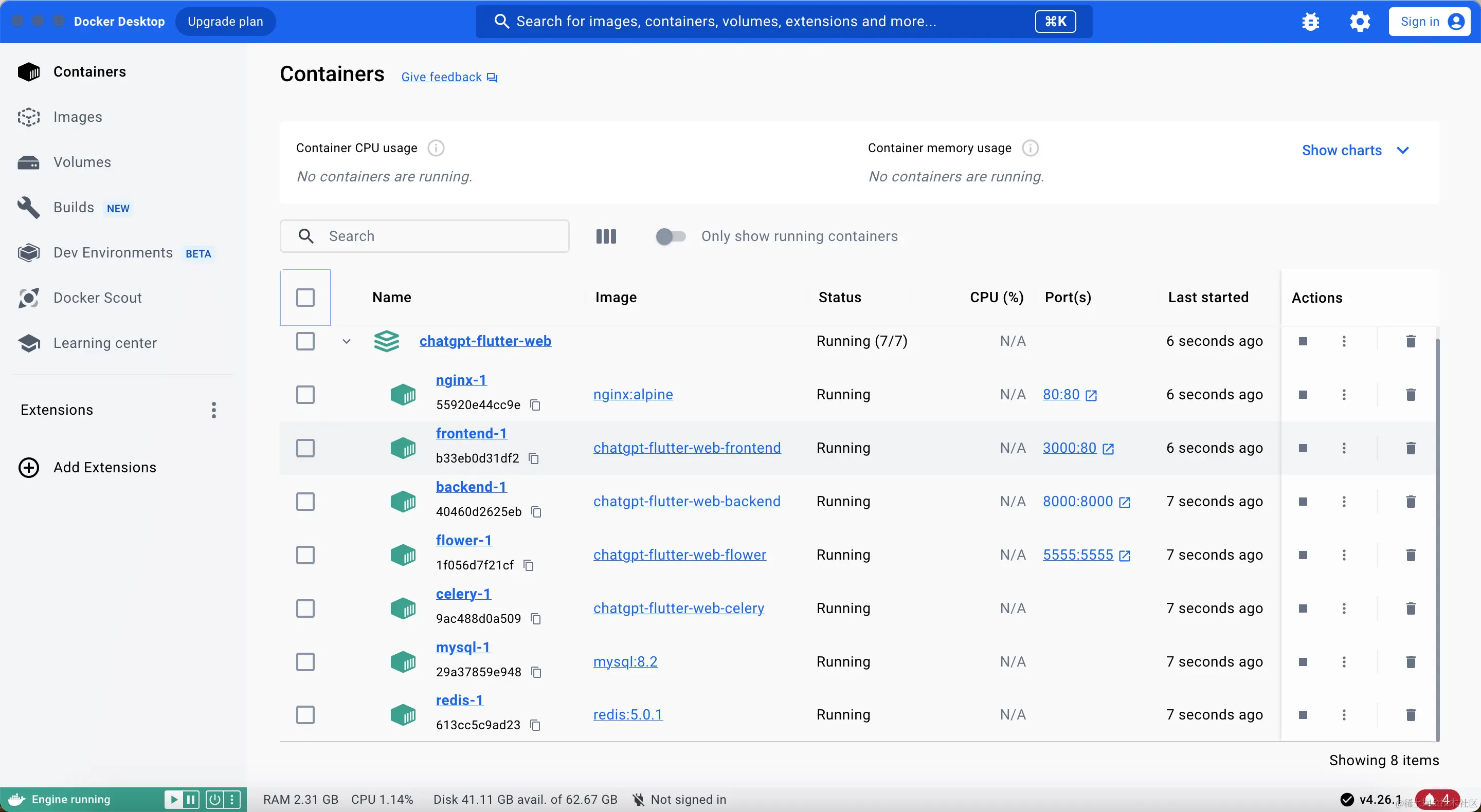The image size is (1481, 812).
Task: Delete the frontend-1 container
Action: tap(1410, 448)
